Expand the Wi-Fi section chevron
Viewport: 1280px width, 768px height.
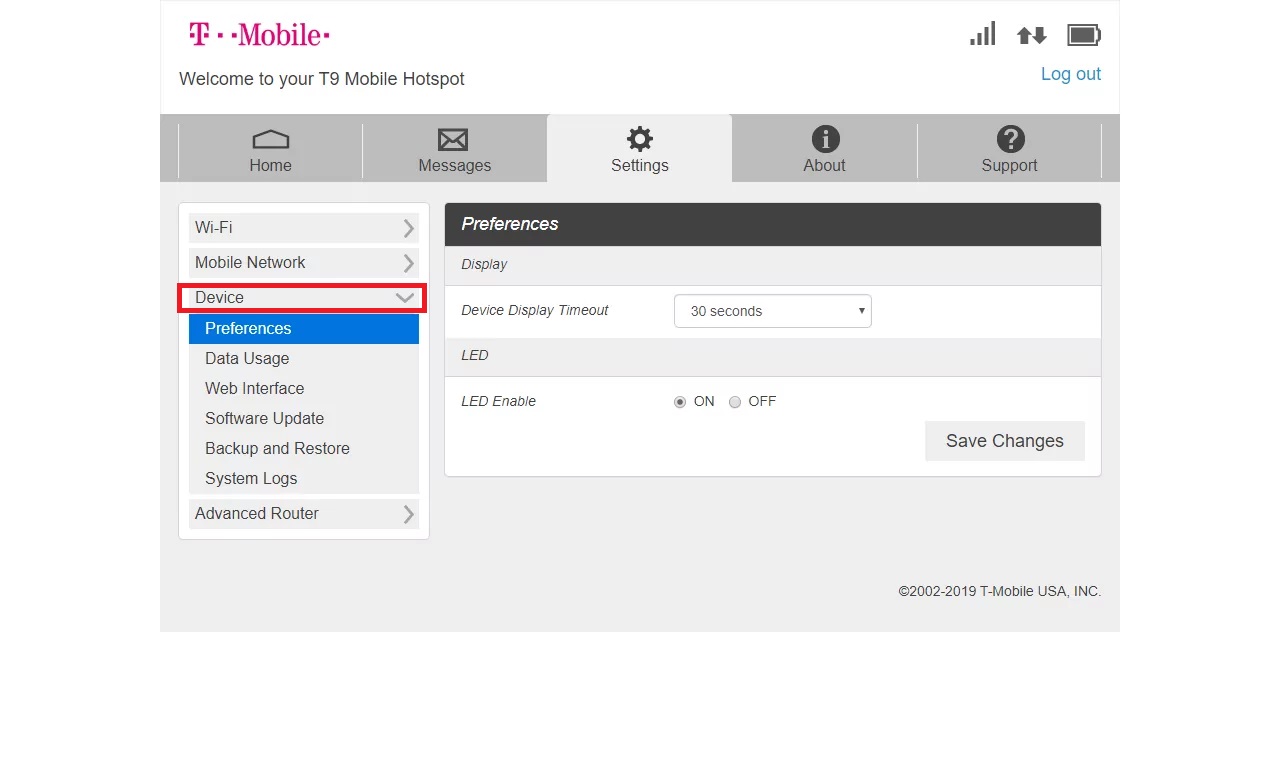(x=408, y=229)
